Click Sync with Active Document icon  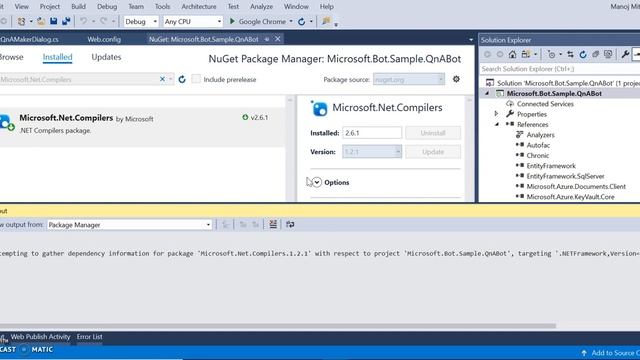click(570, 54)
